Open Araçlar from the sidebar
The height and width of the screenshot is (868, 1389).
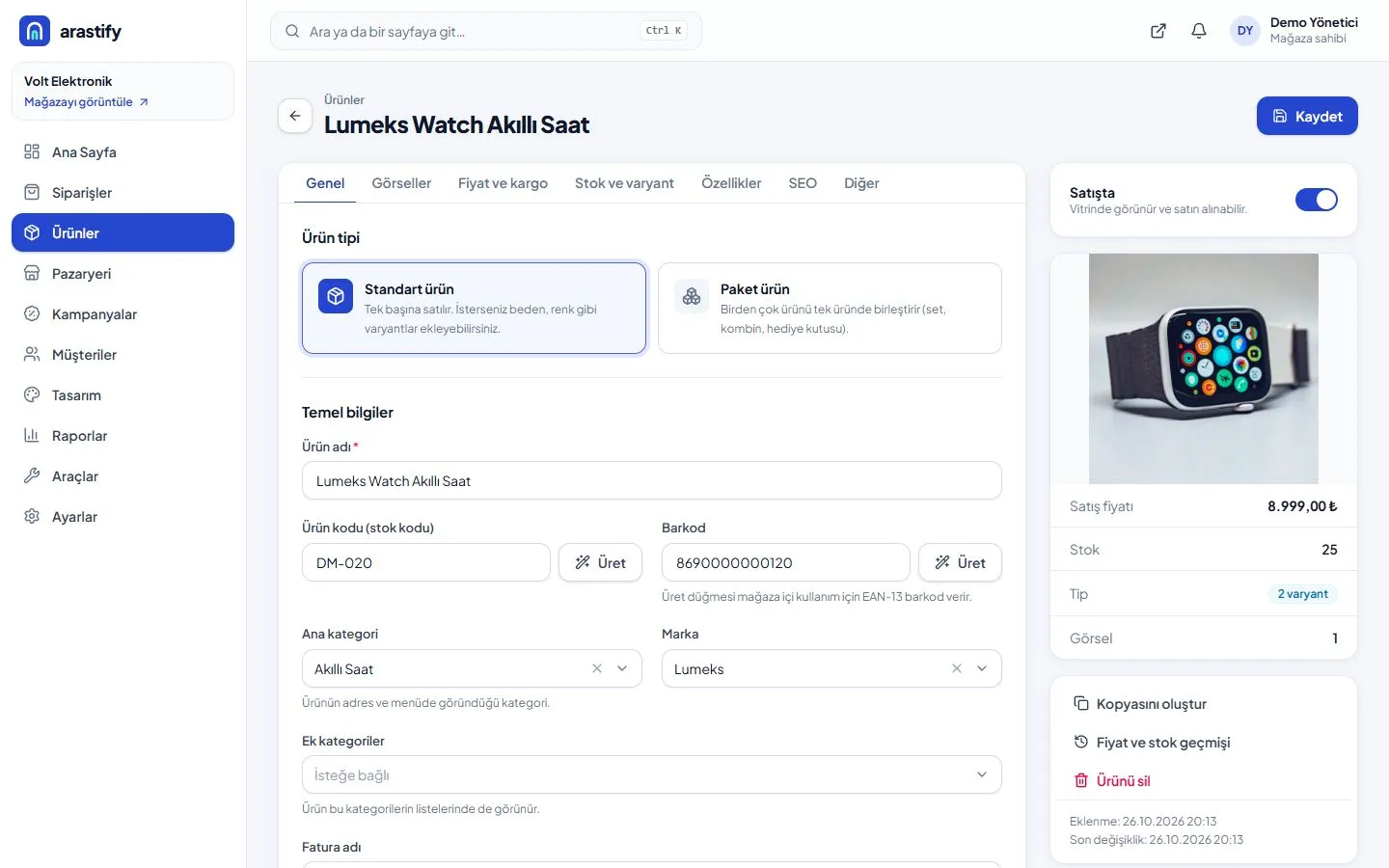coord(123,476)
